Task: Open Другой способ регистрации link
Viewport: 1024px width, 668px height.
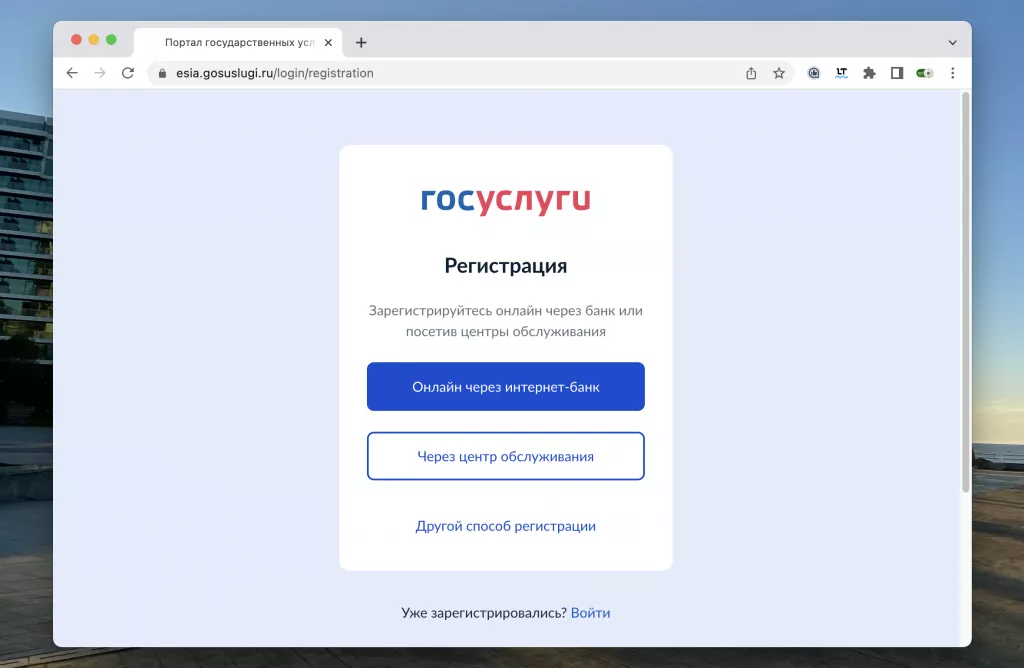Action: coord(505,525)
